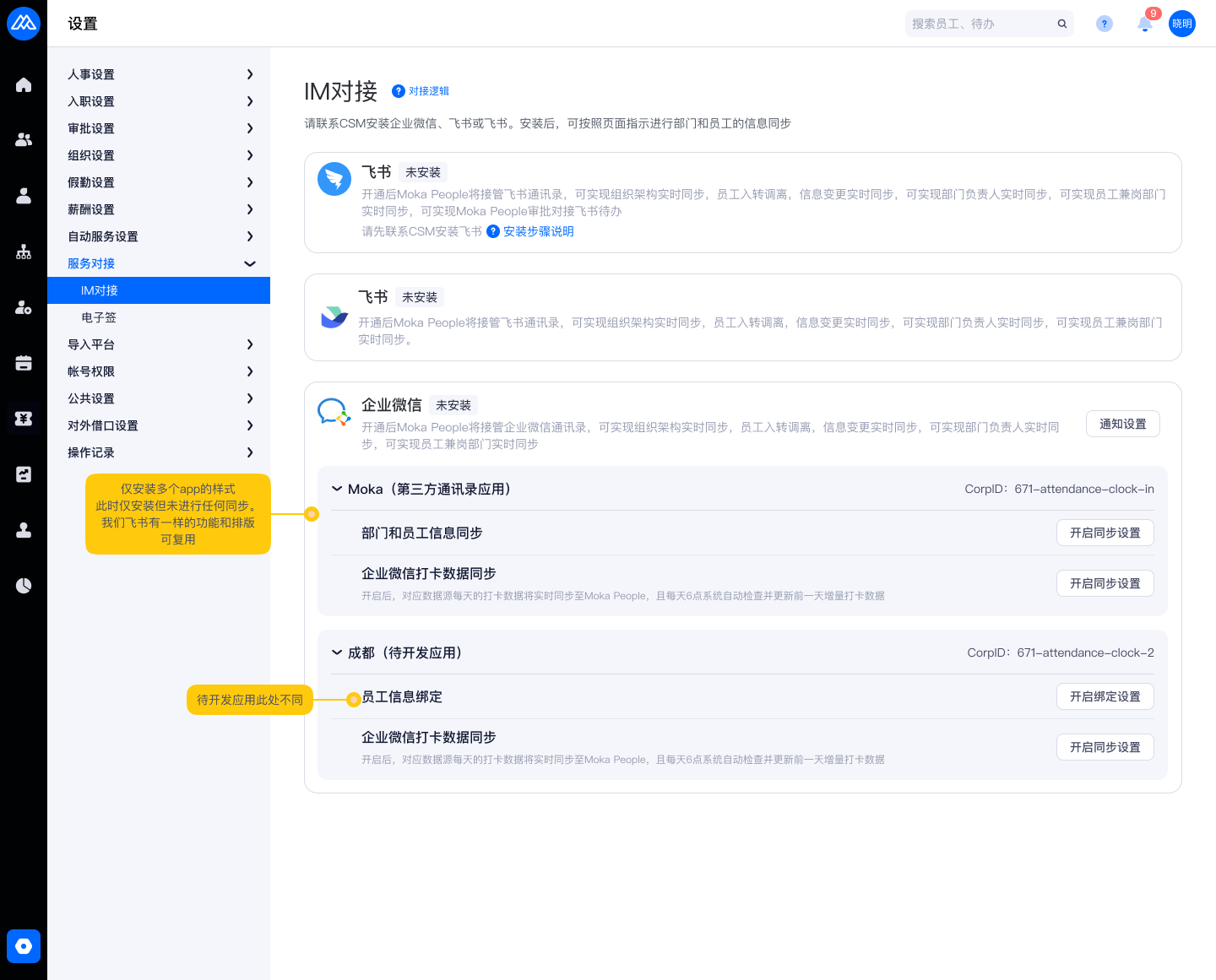Select the 电子签 submenu item
The height and width of the screenshot is (980, 1216).
point(100,317)
